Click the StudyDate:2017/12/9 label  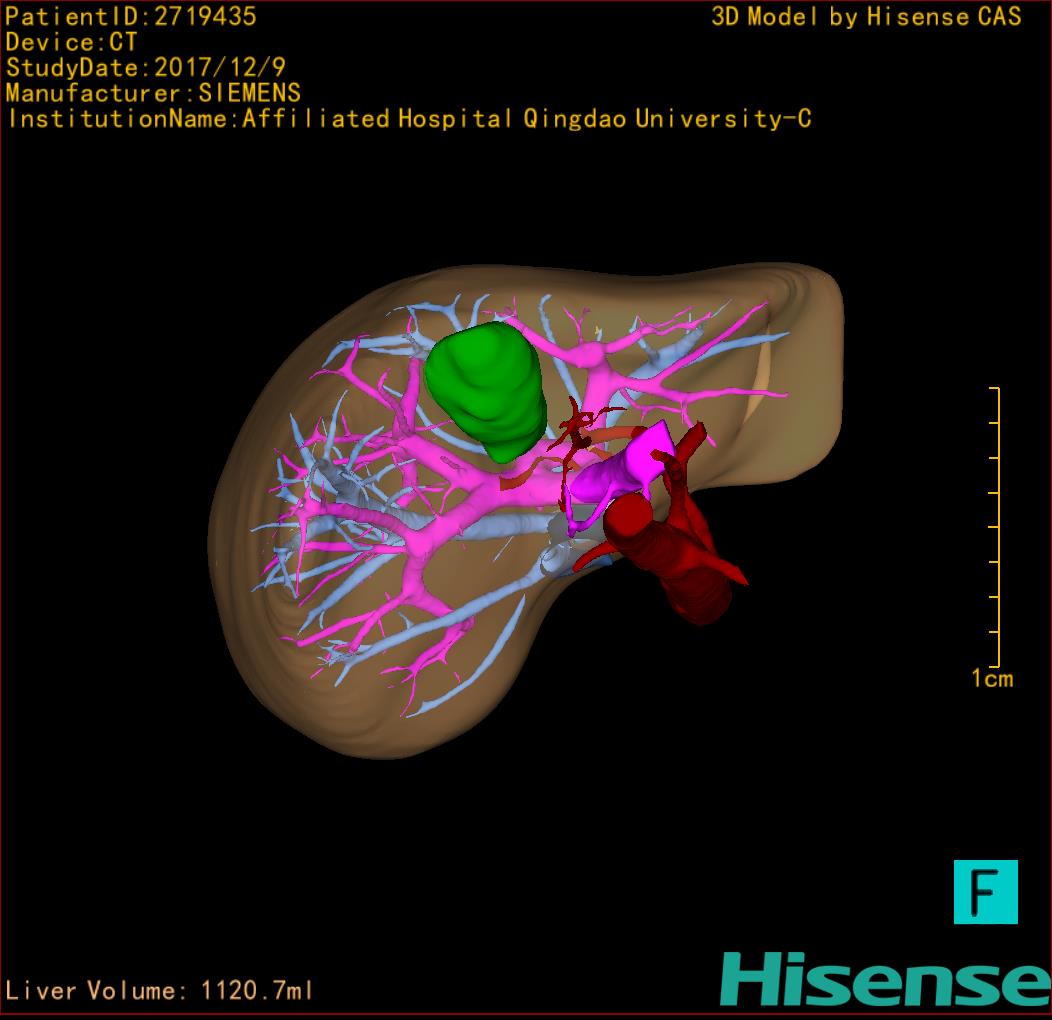coord(147,68)
